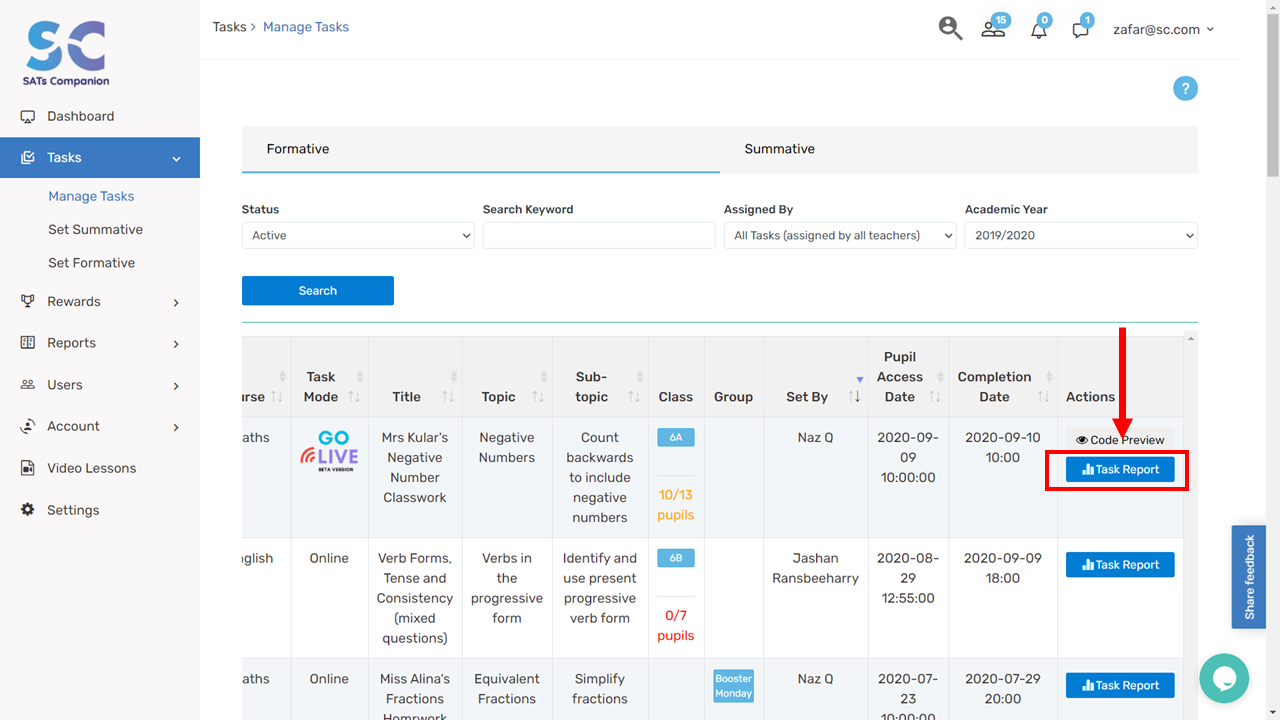Click the Reports icon in sidebar

(28, 343)
